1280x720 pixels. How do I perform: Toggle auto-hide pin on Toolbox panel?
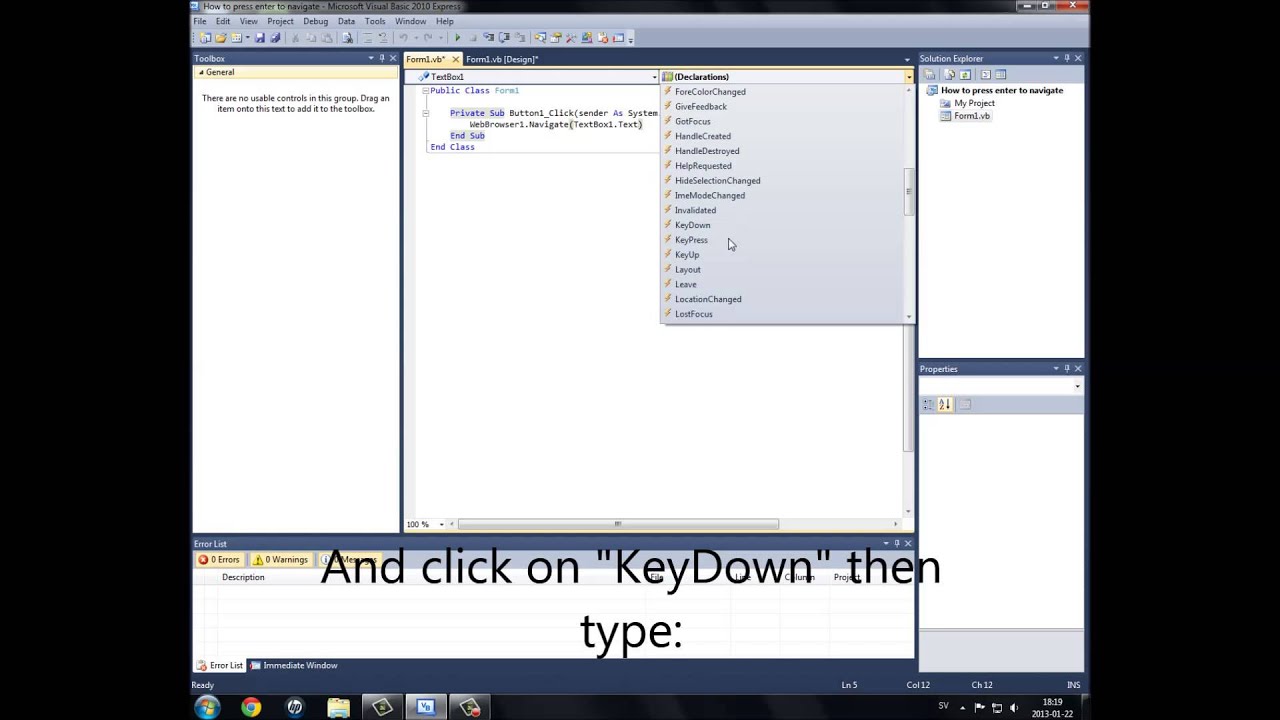click(381, 59)
